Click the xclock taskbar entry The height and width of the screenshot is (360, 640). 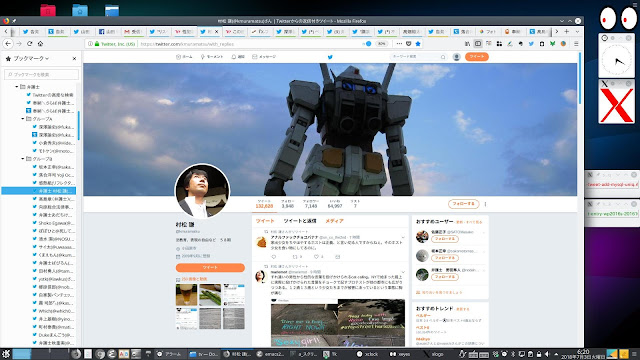coord(368,354)
